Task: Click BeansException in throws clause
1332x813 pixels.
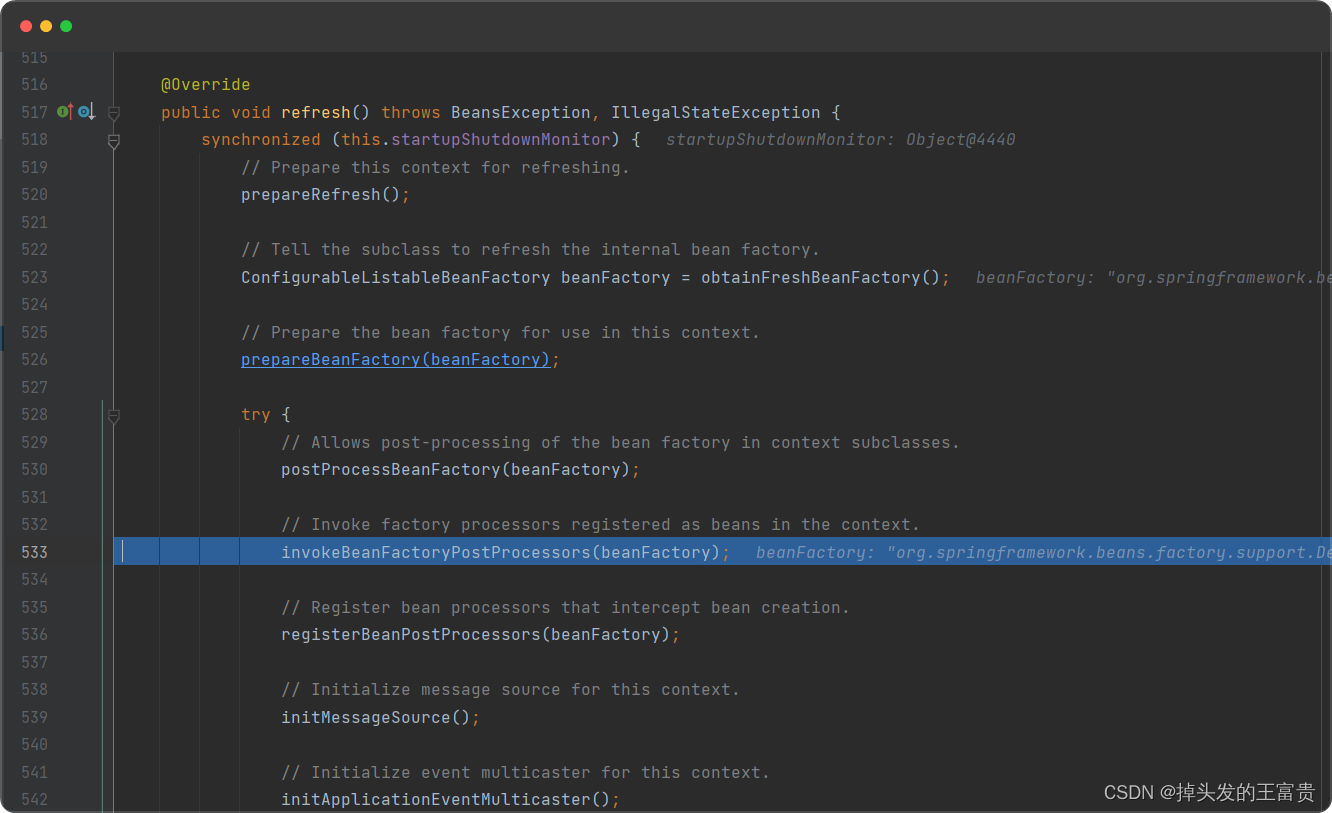Action: (x=521, y=113)
